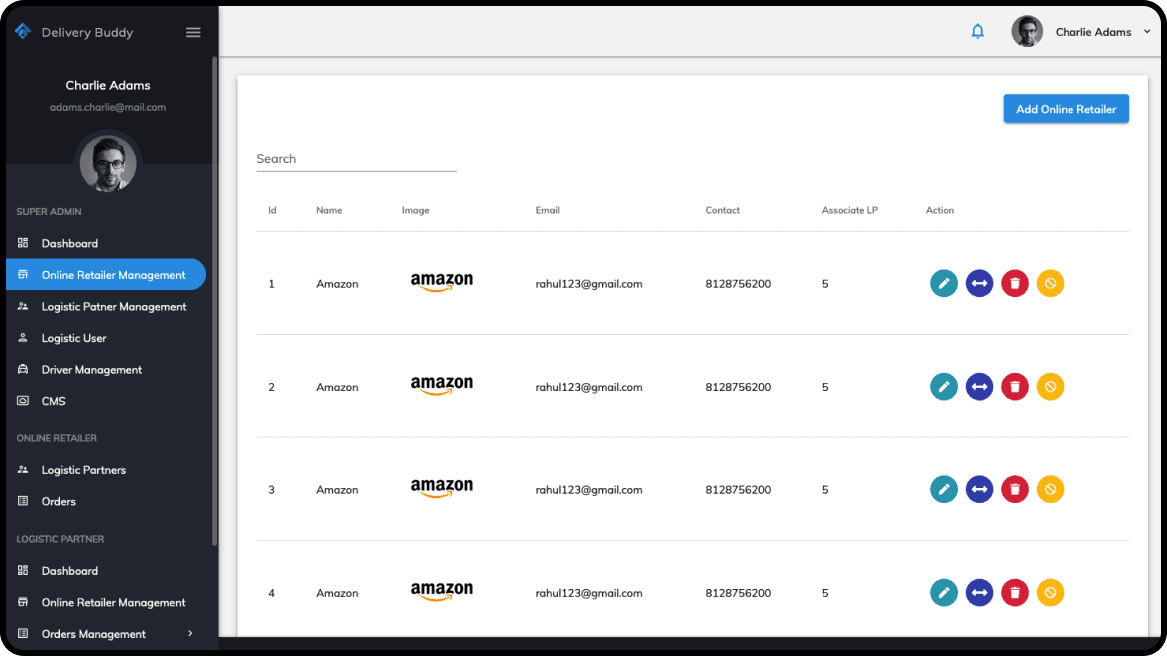Block the retailer in row 1
The width and height of the screenshot is (1167, 656).
coord(1050,283)
